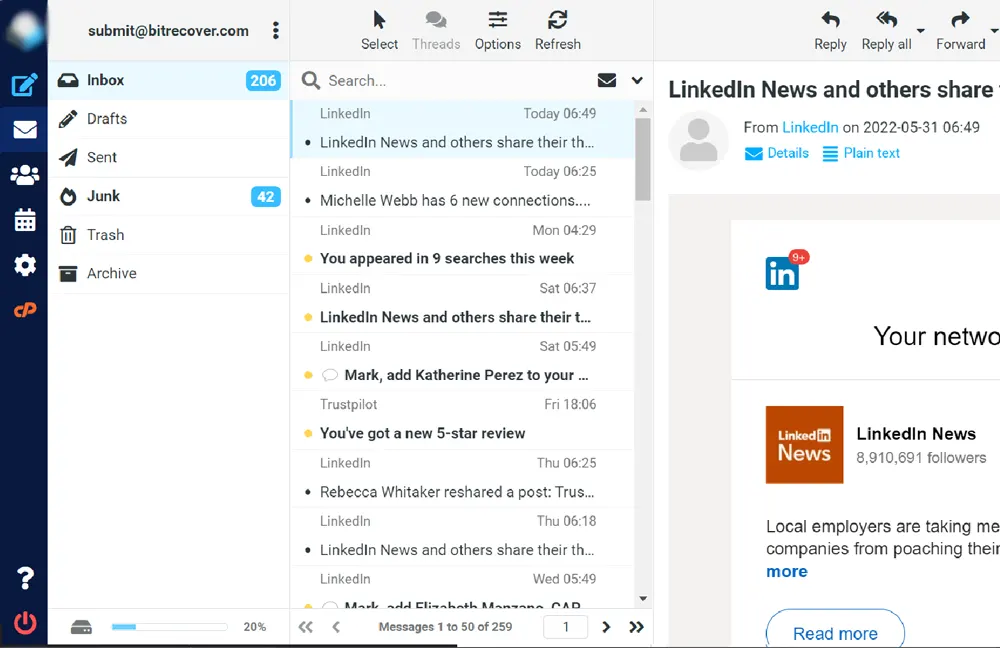This screenshot has height=648, width=1000.
Task: Open list Options in the toolbar
Action: [497, 31]
